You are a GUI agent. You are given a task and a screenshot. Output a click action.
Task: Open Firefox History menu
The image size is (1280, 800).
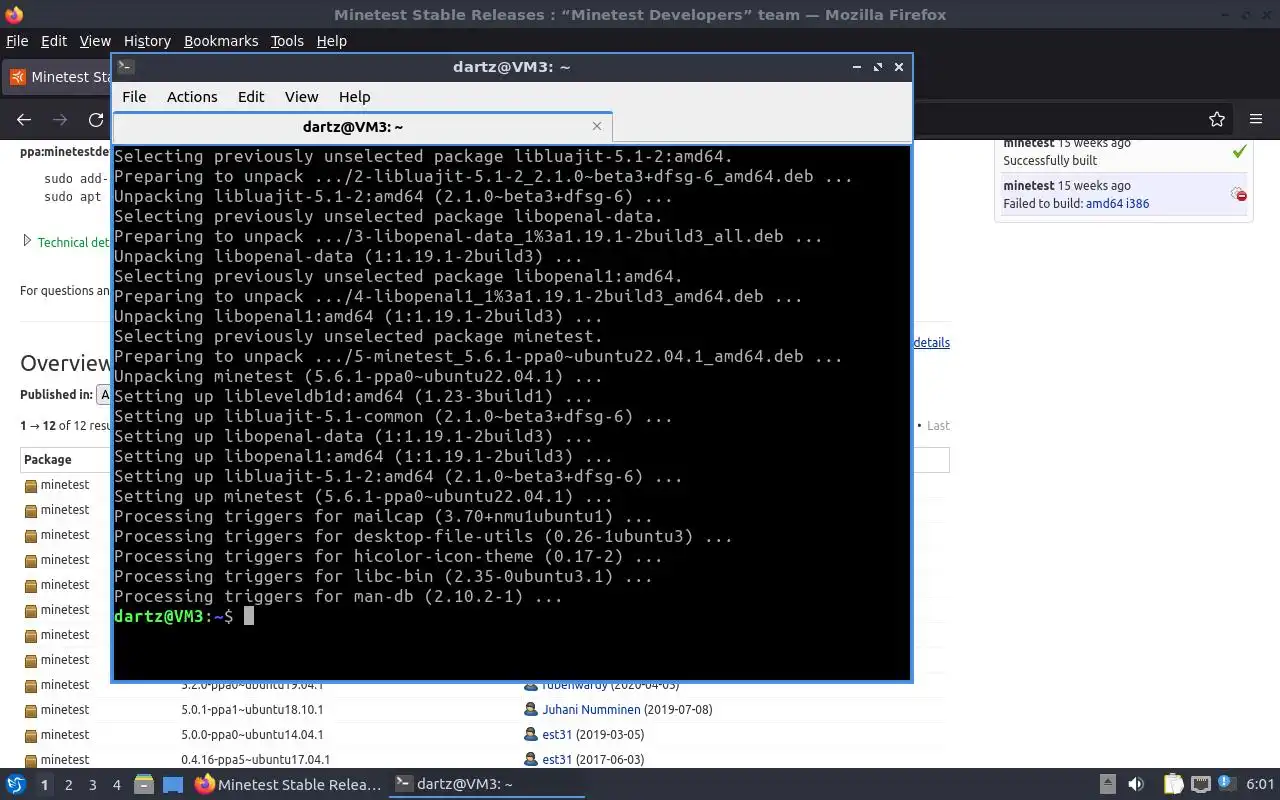[x=147, y=41]
